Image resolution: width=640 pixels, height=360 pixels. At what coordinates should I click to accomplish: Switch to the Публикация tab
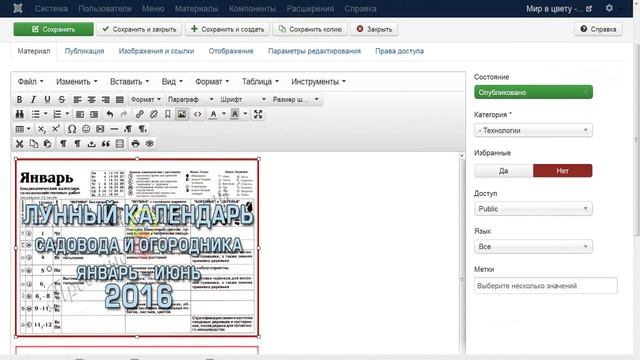[84, 51]
